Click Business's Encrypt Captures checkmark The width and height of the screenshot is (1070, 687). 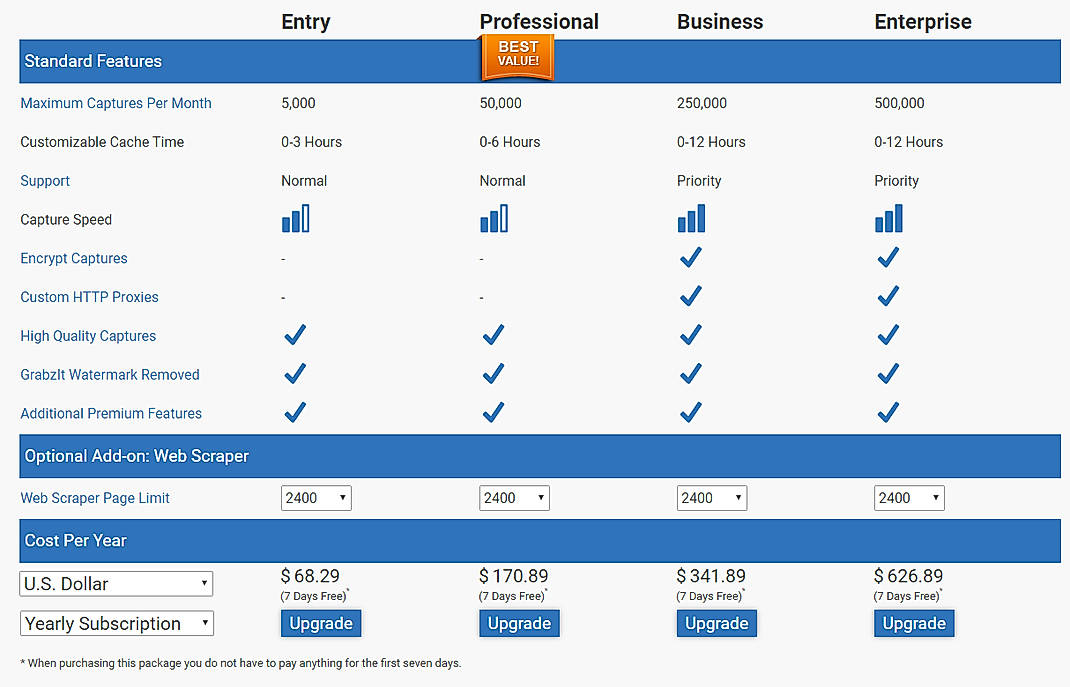[x=691, y=257]
